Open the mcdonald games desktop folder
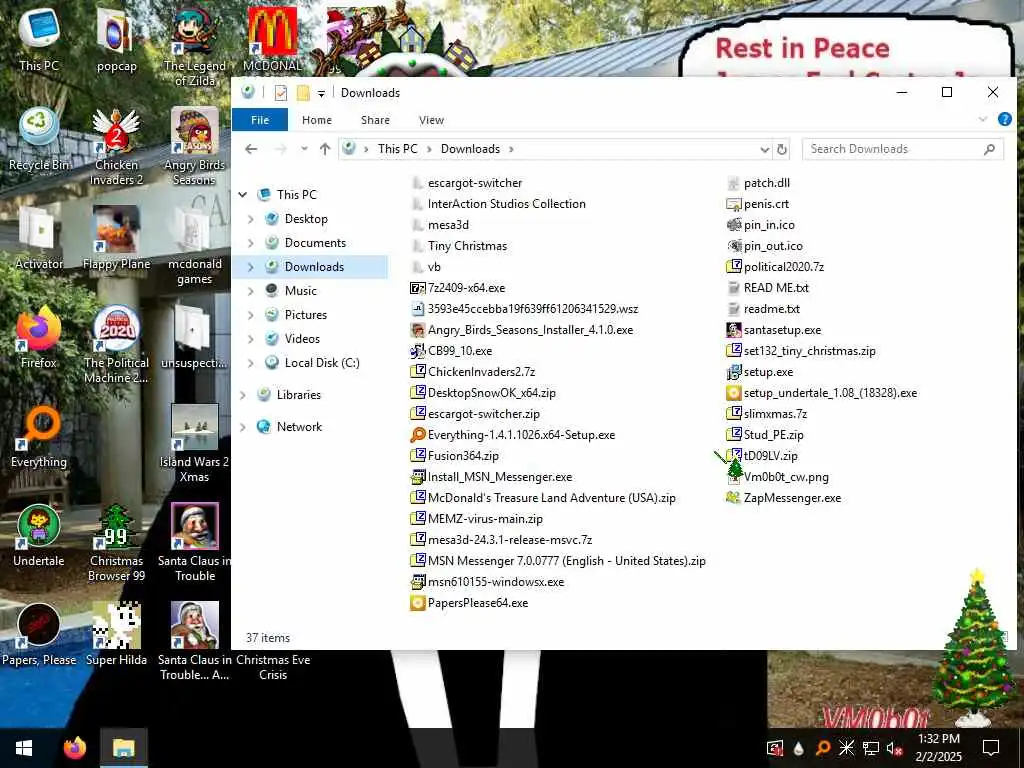1024x768 pixels. tap(194, 246)
